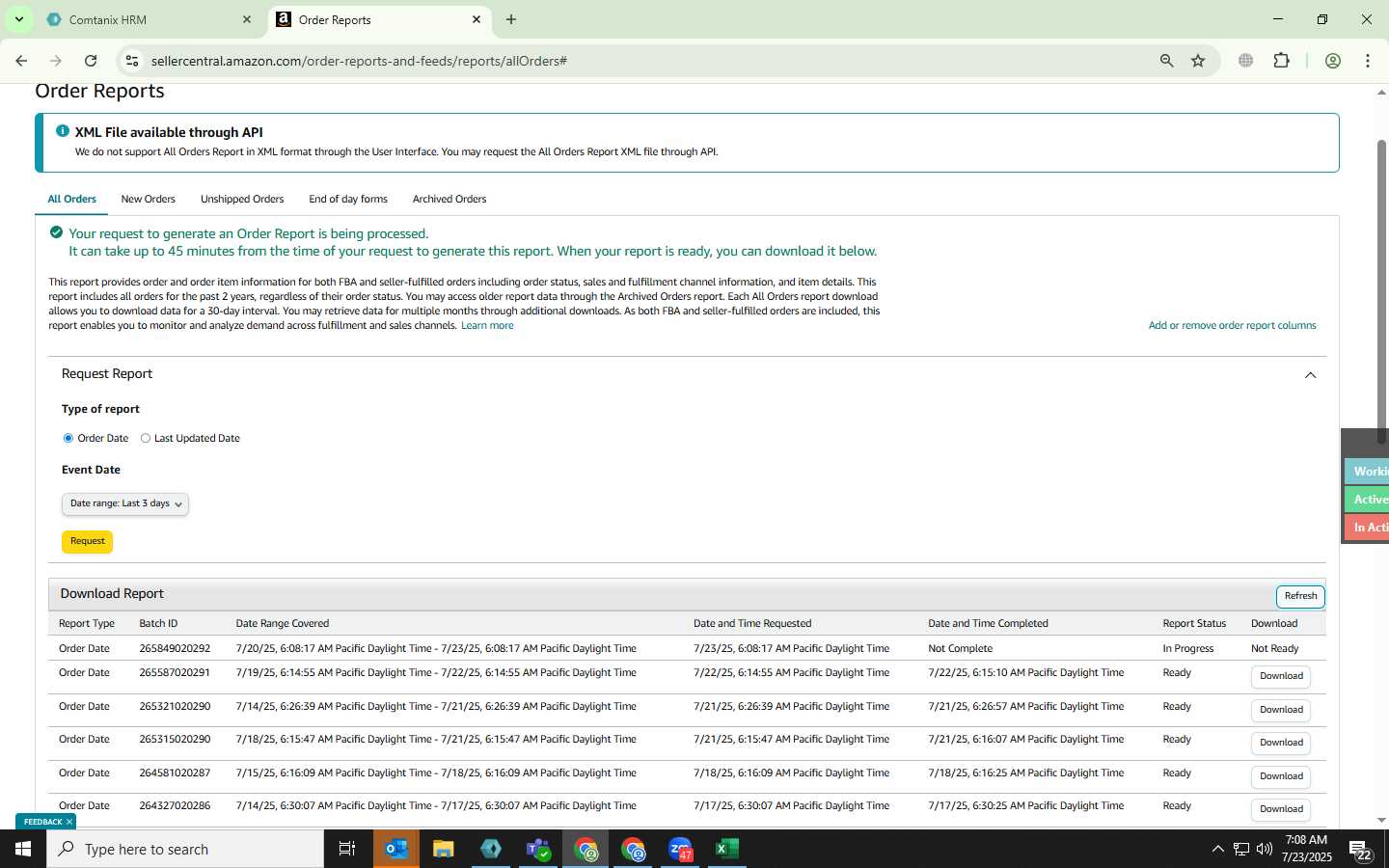Viewport: 1389px width, 868px height.
Task: Download report batch 265315020290
Action: click(1281, 743)
